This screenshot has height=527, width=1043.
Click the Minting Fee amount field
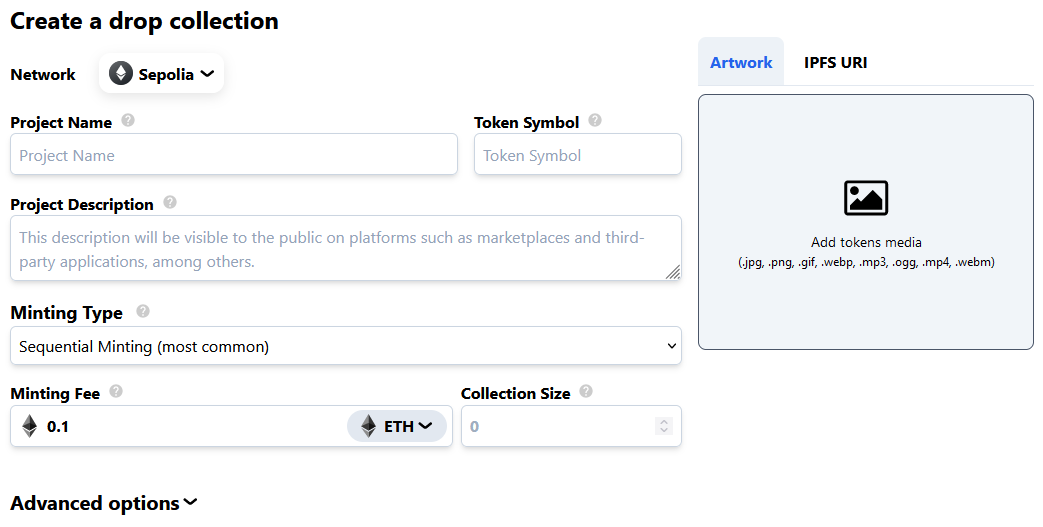(x=190, y=427)
